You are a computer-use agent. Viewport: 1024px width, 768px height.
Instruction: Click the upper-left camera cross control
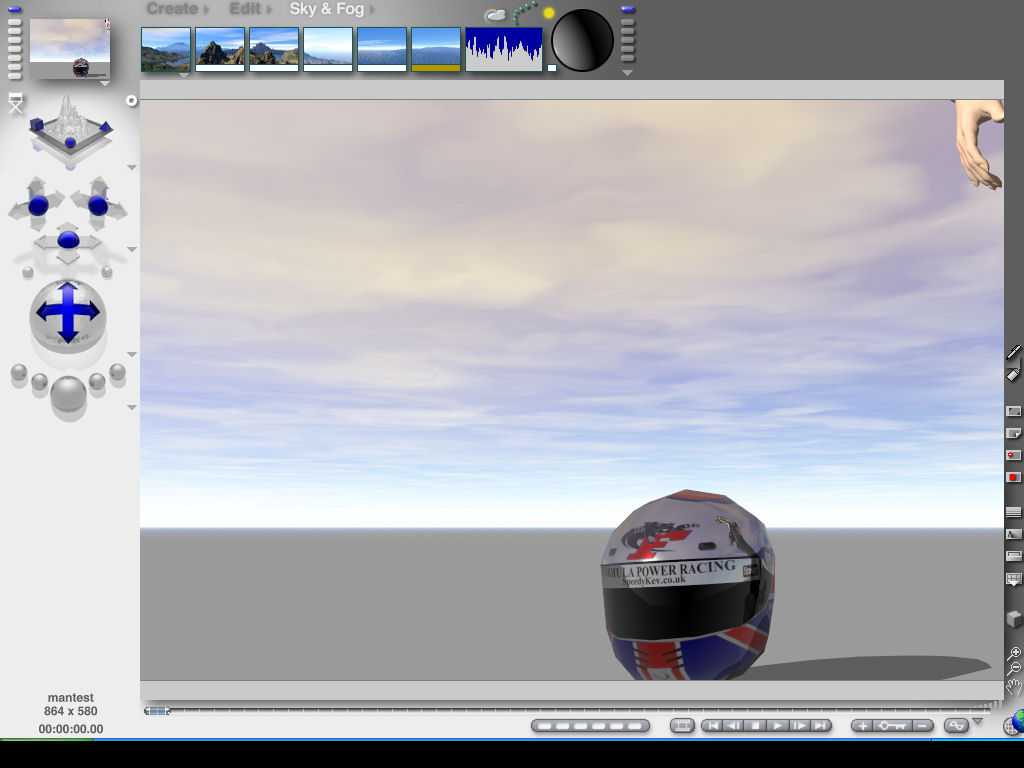point(38,204)
